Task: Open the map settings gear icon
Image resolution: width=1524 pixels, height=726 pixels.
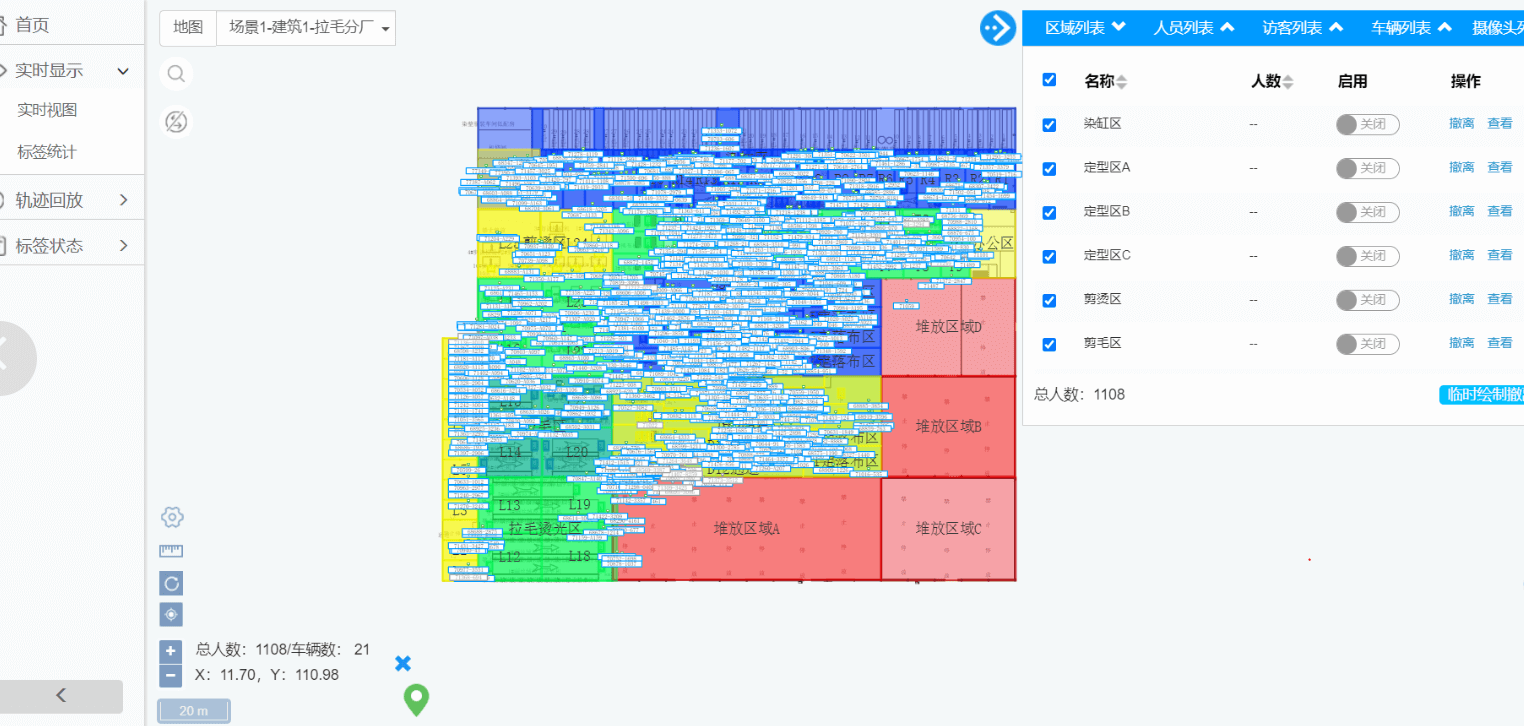Action: point(172,517)
